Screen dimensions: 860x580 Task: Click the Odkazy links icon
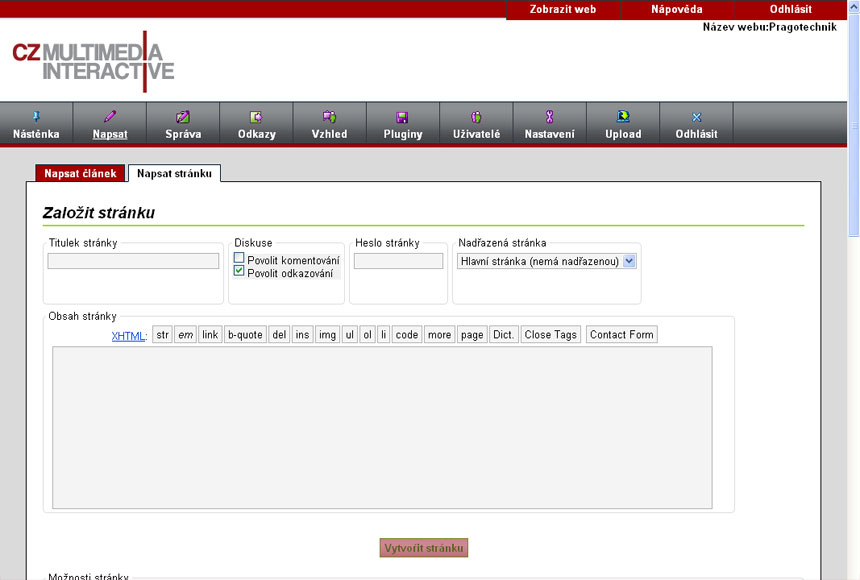pos(256,116)
